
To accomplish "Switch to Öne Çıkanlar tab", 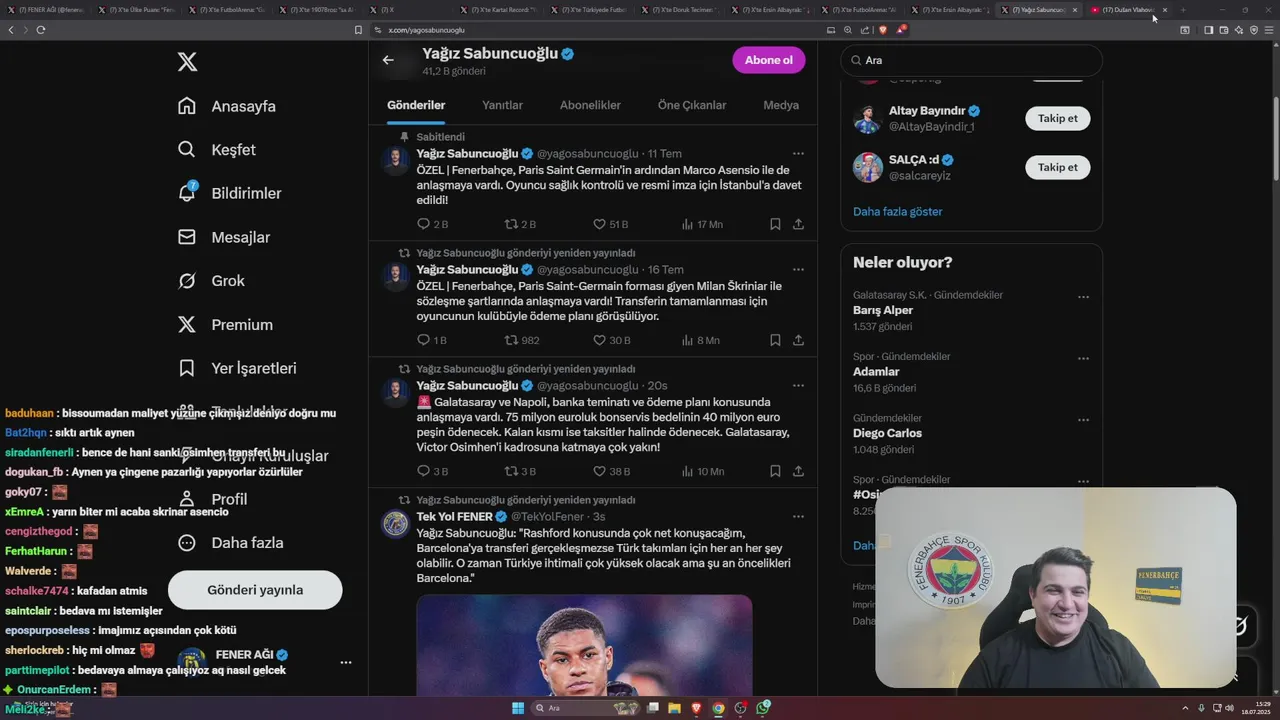I will [692, 105].
